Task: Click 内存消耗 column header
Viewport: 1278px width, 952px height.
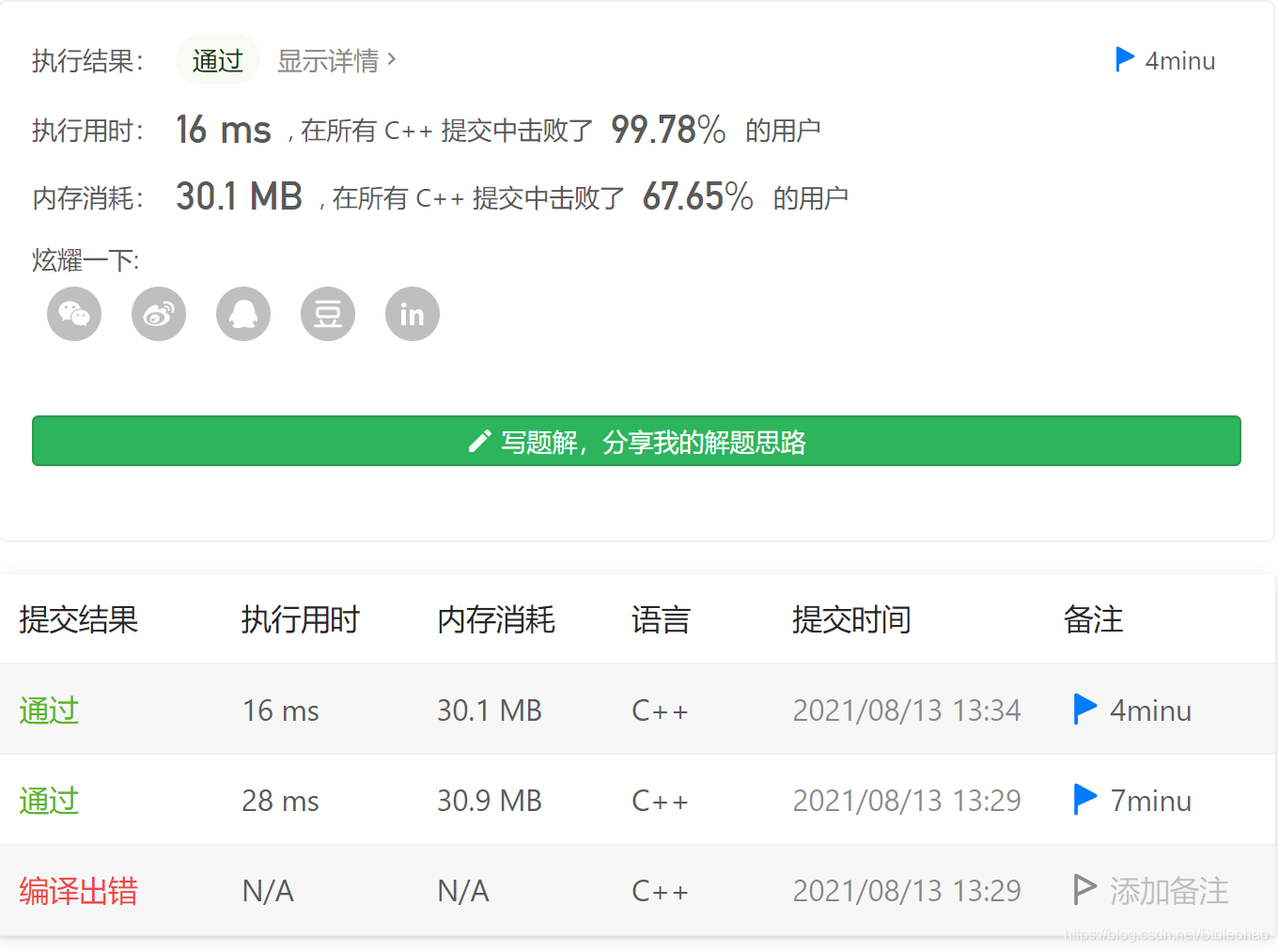Action: click(496, 619)
